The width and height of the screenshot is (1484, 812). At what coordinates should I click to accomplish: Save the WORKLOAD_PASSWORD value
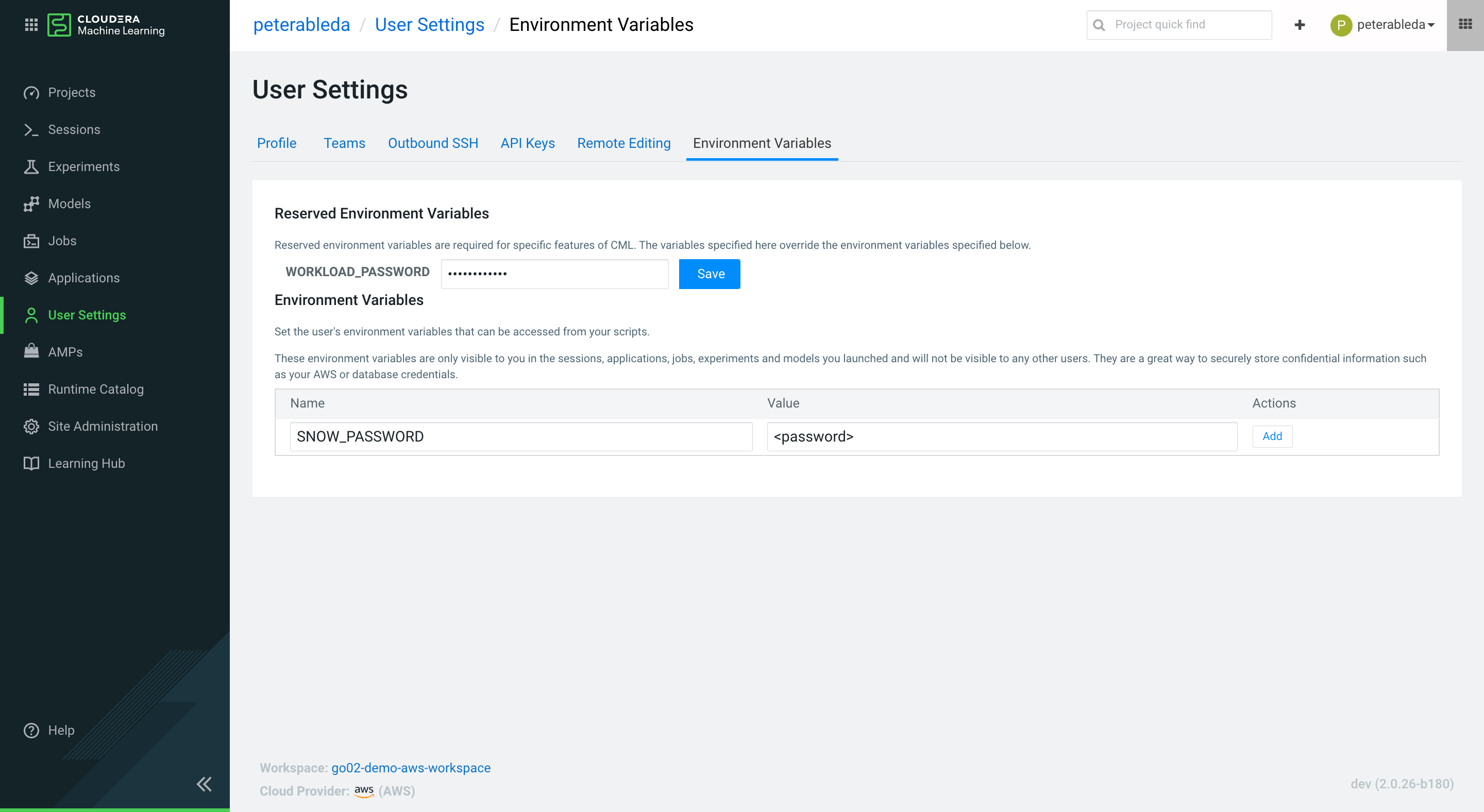coord(709,274)
